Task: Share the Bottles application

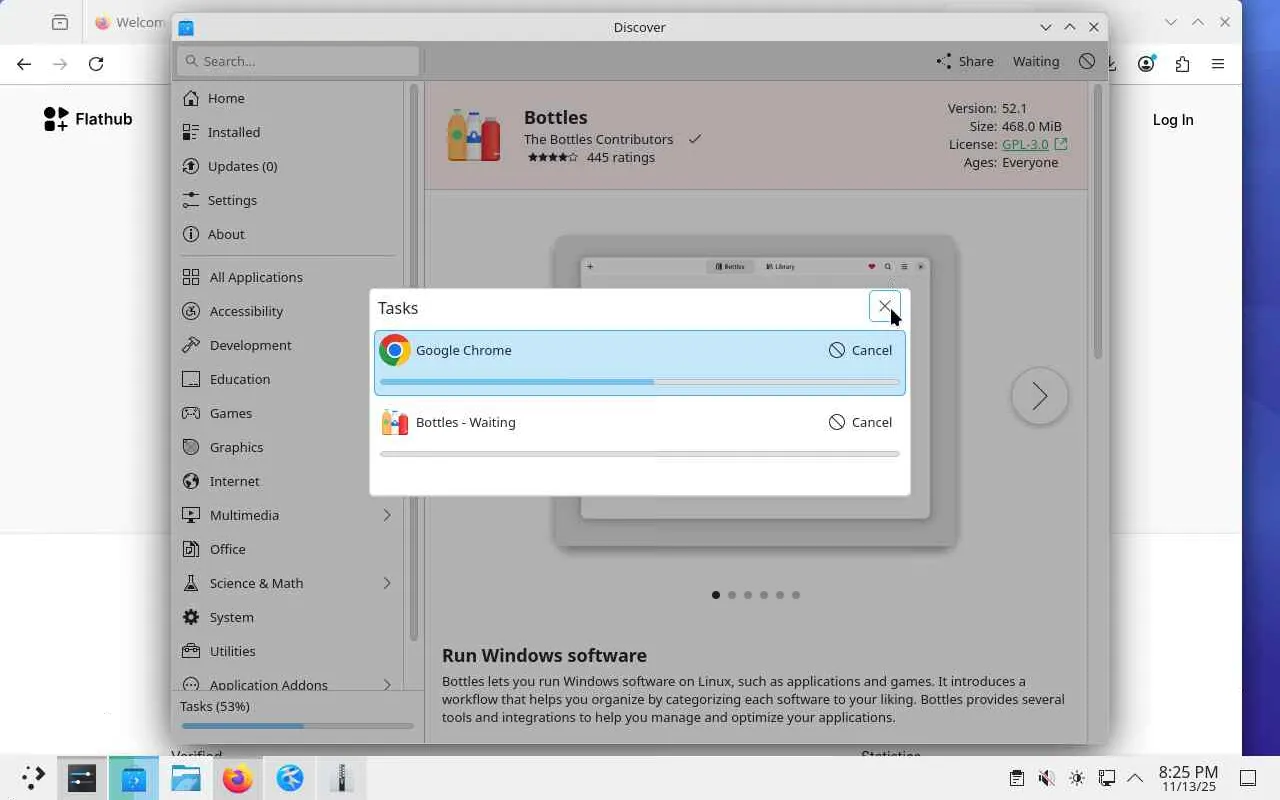Action: click(x=965, y=61)
